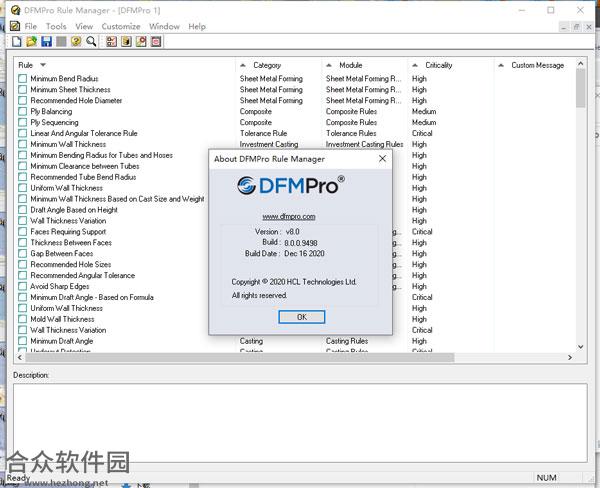Image resolution: width=600 pixels, height=488 pixels.
Task: Click the yellow question mark help icon
Action: click(76, 41)
